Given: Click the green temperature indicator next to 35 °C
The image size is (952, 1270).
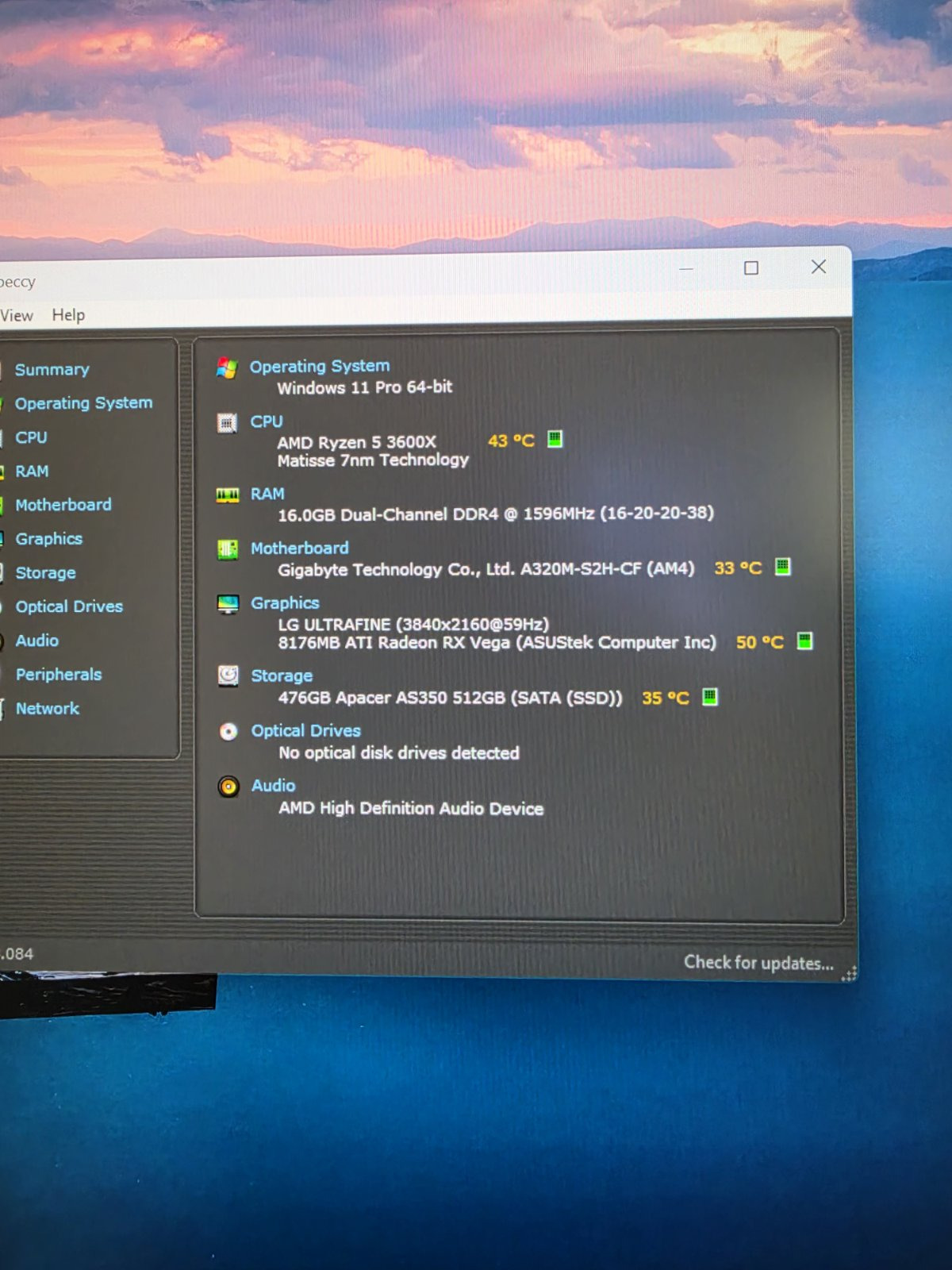Looking at the screenshot, I should [710, 697].
